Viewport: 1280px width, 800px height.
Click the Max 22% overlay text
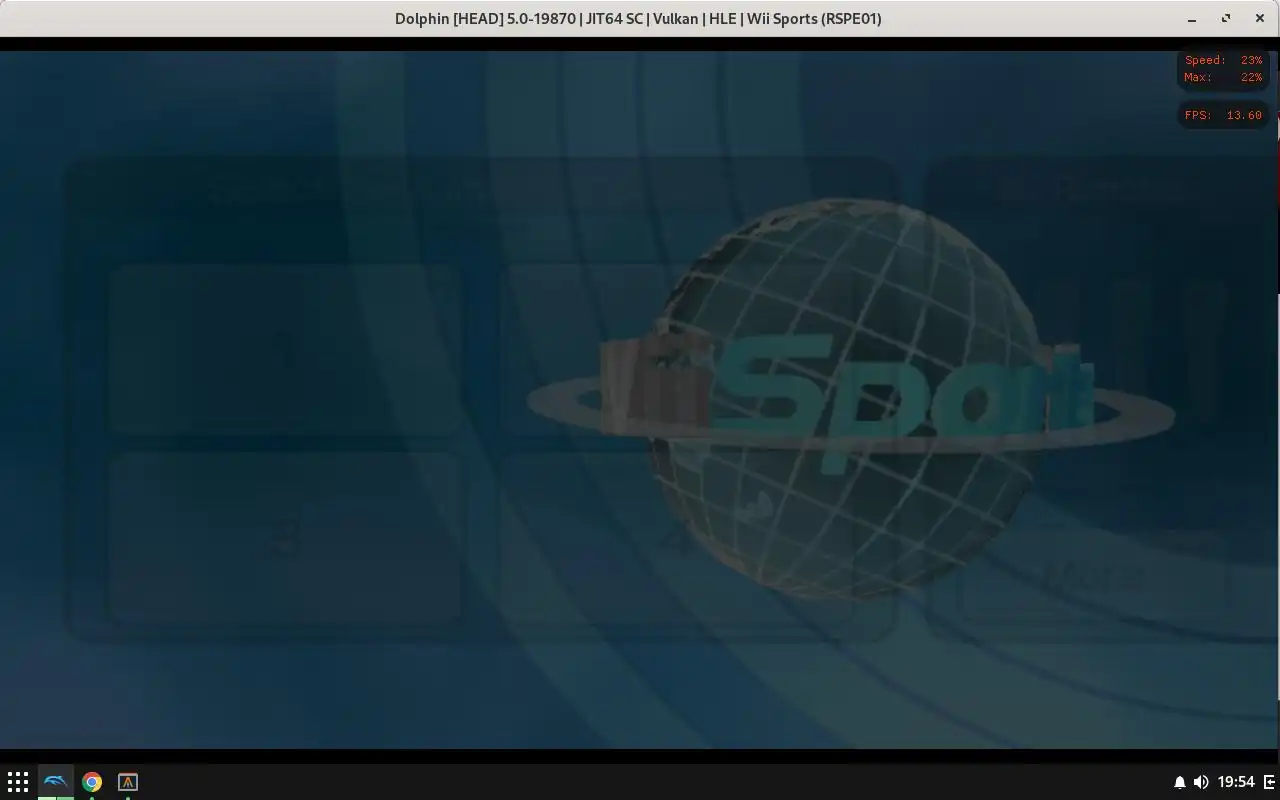1223,77
